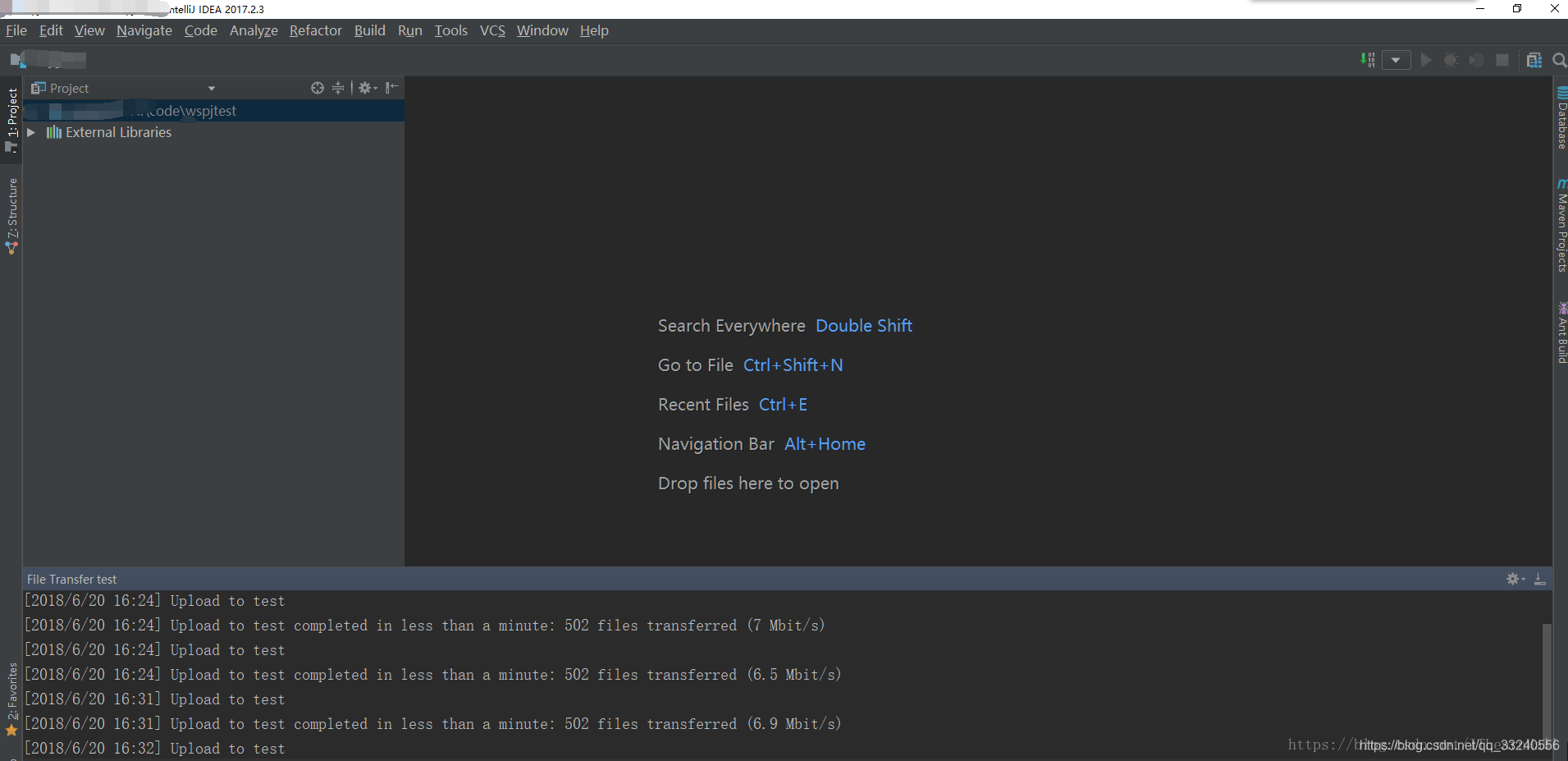Open the Project Structure icon
The height and width of the screenshot is (761, 1568).
tap(1534, 60)
